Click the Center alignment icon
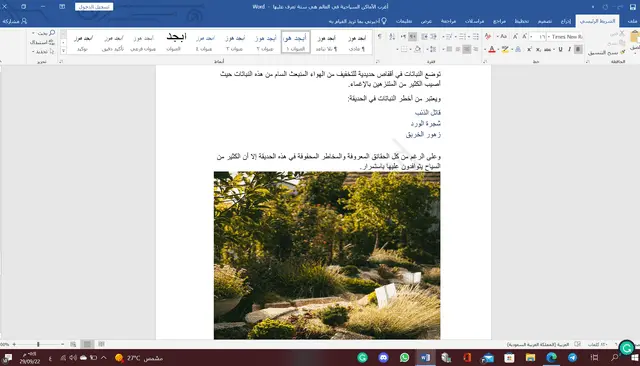Viewport: 640px width, 366px height. point(467,49)
